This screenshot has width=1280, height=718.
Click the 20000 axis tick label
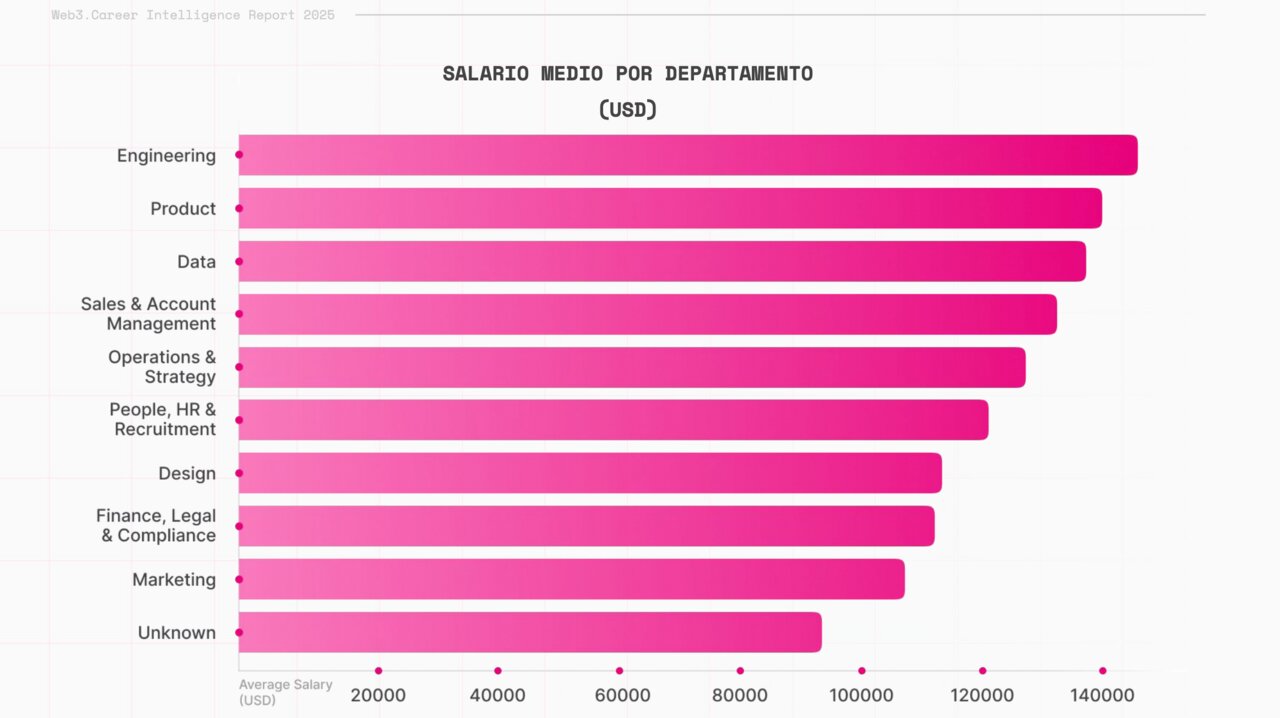coord(378,695)
